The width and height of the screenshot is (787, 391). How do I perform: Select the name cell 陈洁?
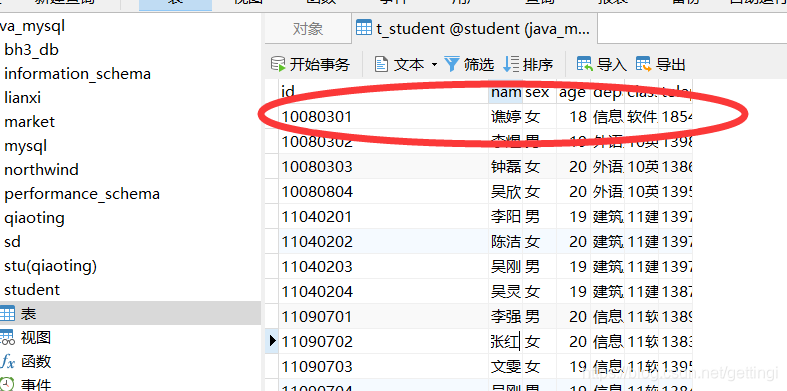click(x=505, y=241)
